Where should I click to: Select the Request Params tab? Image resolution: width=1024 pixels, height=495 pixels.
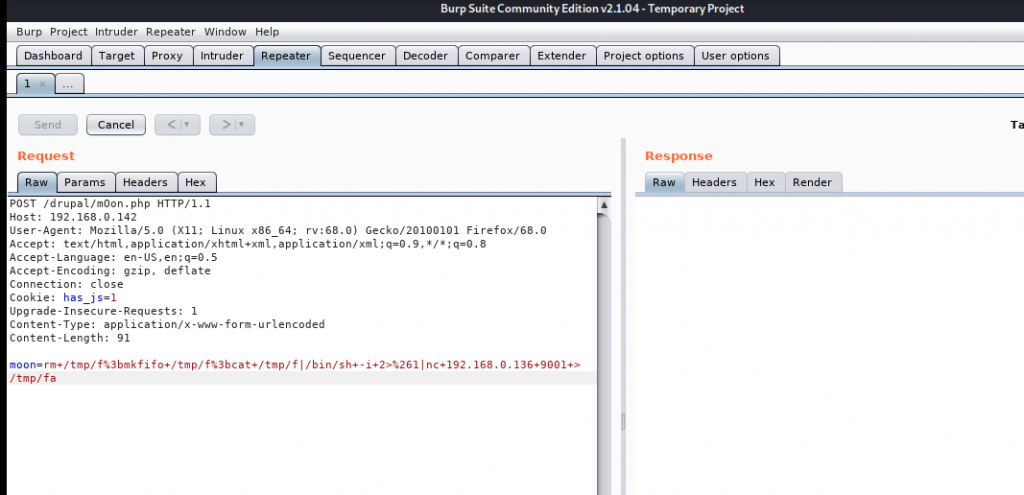(86, 182)
